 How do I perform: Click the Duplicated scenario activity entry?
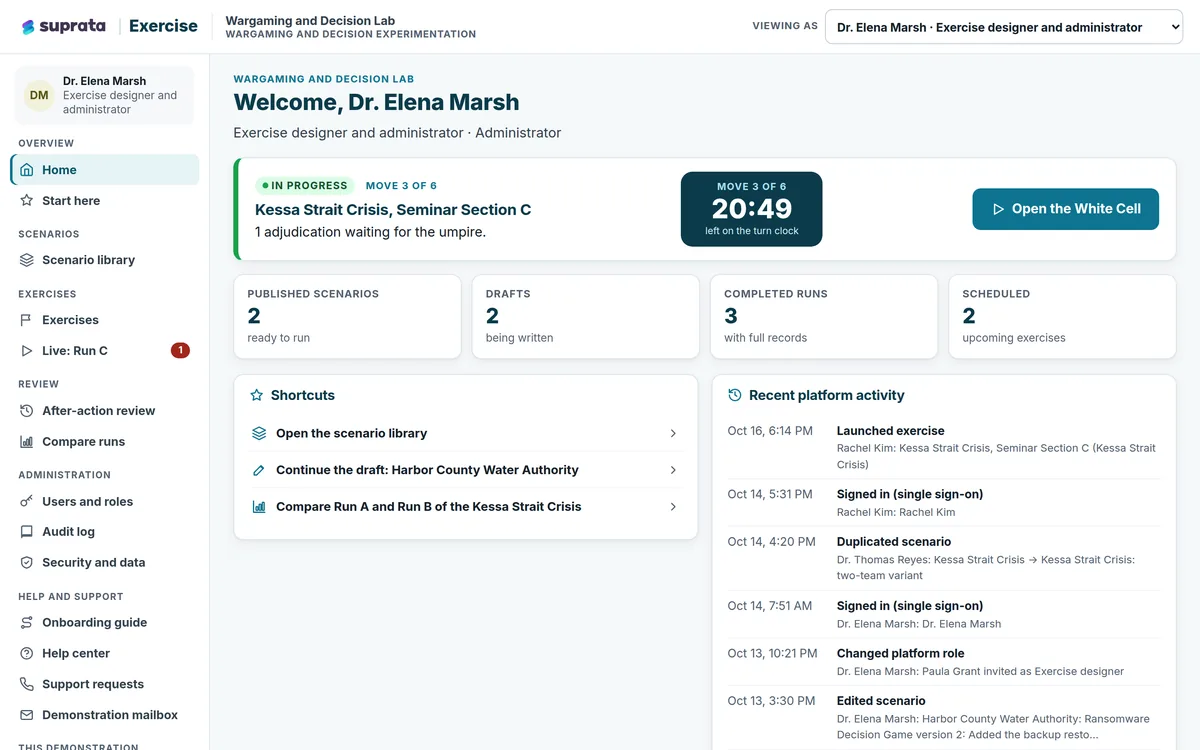point(944,558)
